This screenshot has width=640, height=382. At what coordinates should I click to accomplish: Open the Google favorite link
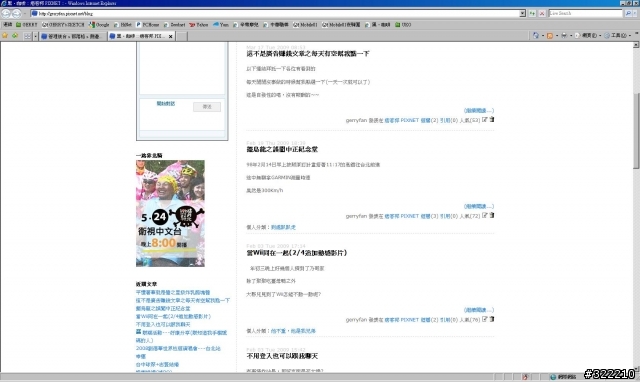pos(99,25)
